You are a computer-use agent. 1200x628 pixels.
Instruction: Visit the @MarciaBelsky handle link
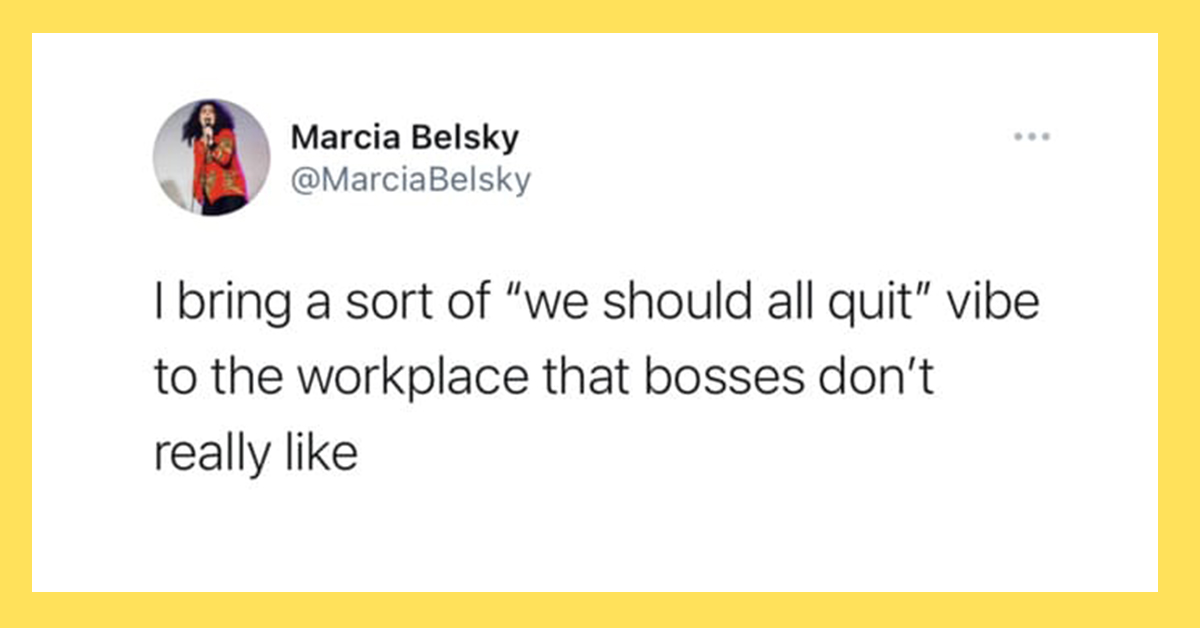click(x=410, y=180)
